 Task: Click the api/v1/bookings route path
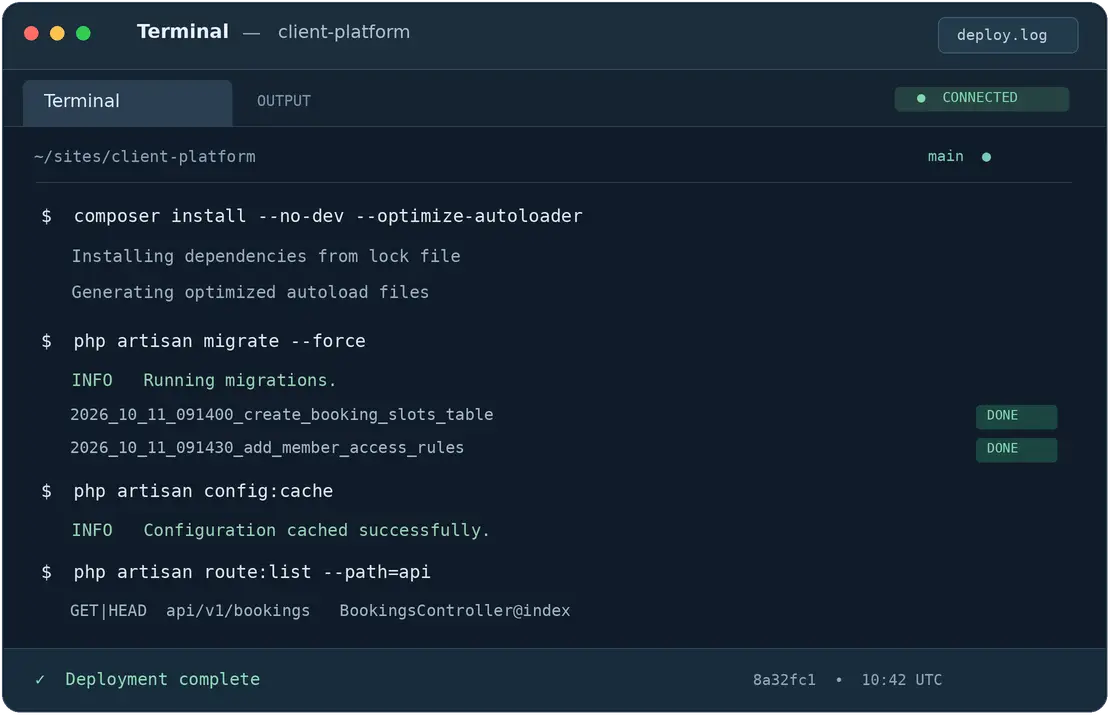click(238, 611)
